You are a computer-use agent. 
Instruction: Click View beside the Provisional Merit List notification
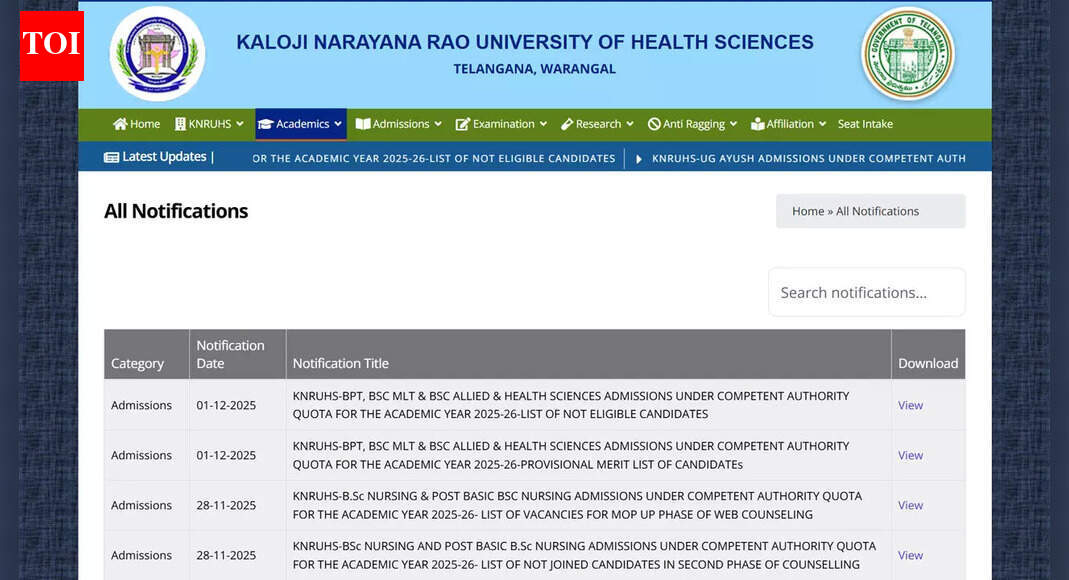(x=910, y=455)
